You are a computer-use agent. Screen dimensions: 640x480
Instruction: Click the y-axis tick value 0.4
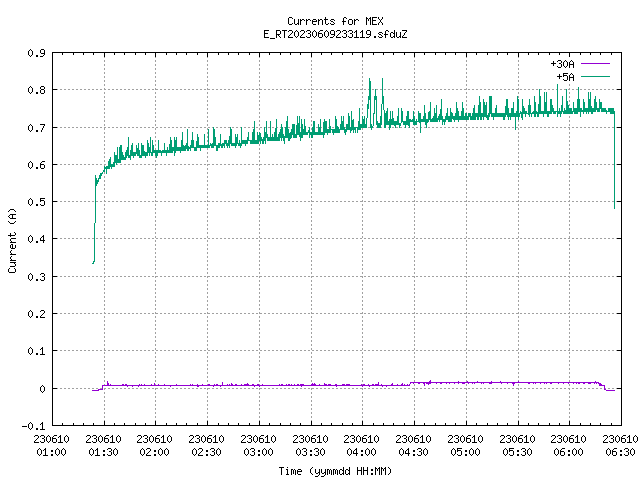click(x=36, y=239)
